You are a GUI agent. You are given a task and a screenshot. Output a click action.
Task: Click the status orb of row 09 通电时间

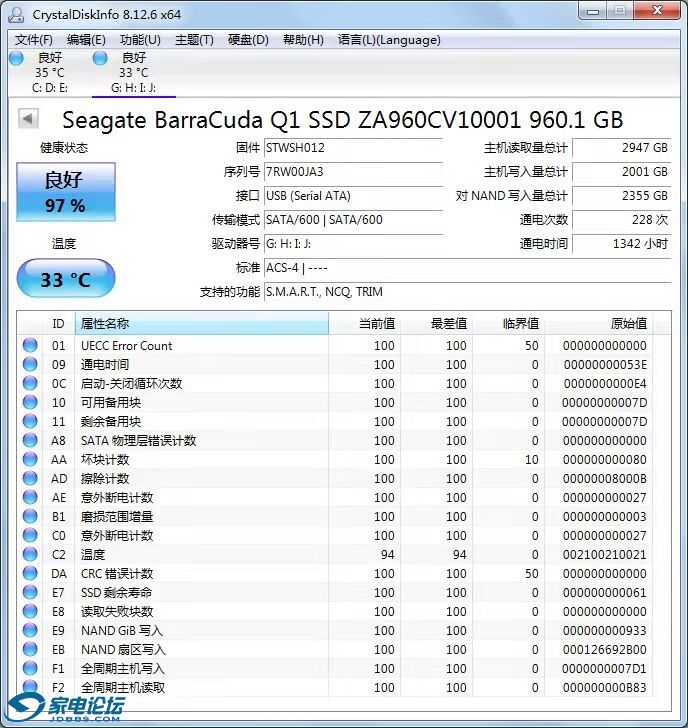pos(30,364)
